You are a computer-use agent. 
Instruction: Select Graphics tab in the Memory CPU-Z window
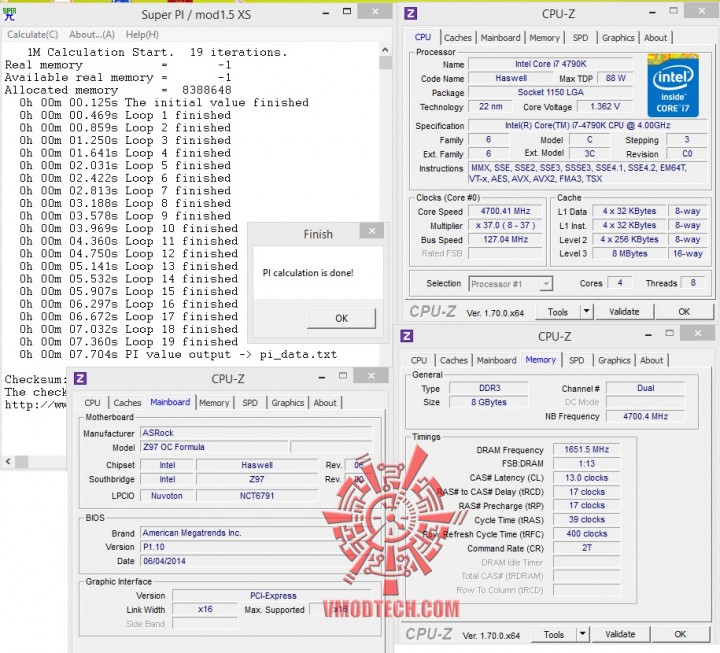[x=614, y=360]
